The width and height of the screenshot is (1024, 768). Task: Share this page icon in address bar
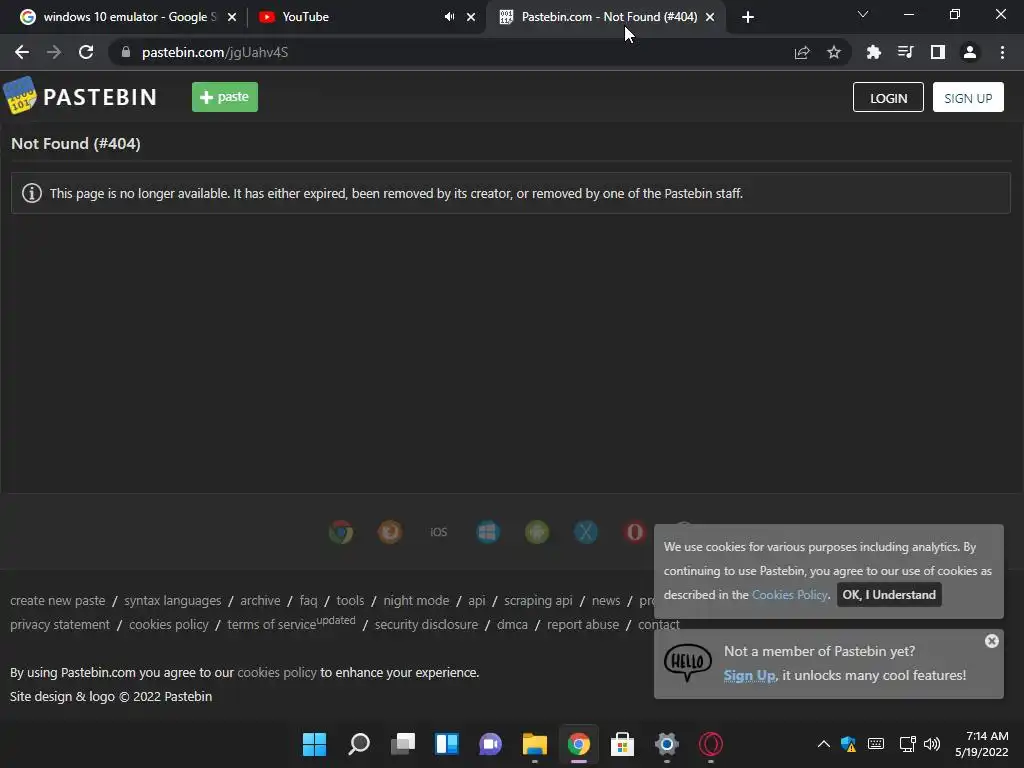pyautogui.click(x=802, y=52)
